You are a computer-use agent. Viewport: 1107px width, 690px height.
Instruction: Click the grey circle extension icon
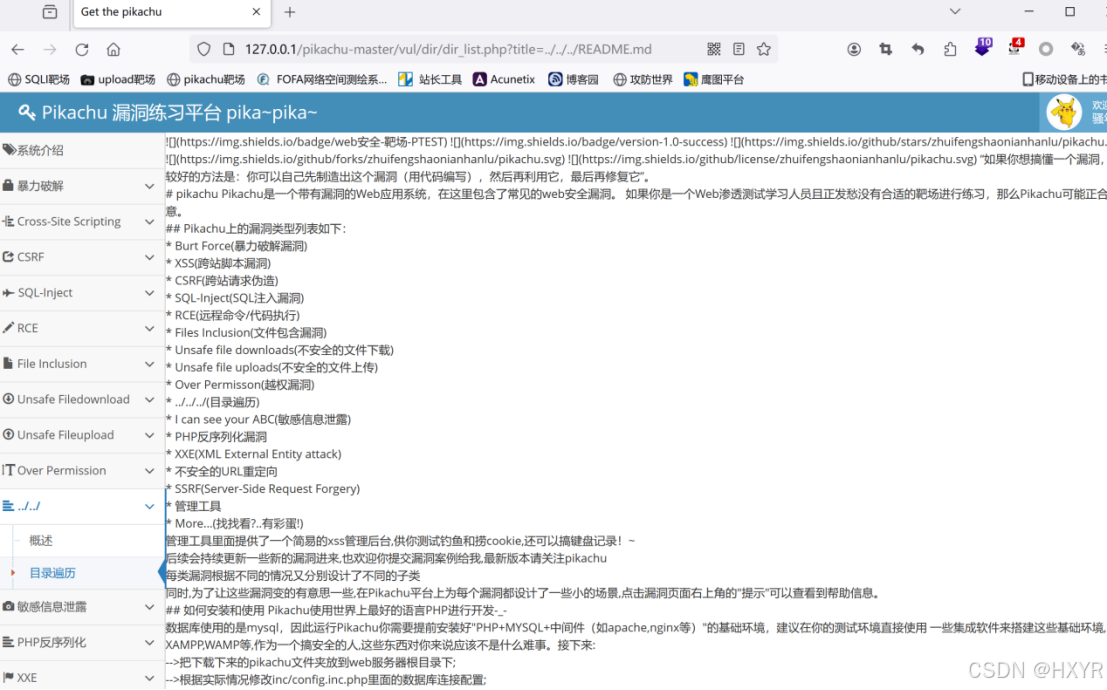(x=1046, y=49)
